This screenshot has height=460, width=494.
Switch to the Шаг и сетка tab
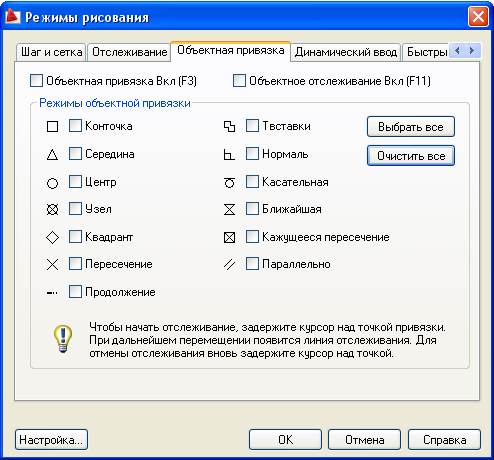coord(51,52)
